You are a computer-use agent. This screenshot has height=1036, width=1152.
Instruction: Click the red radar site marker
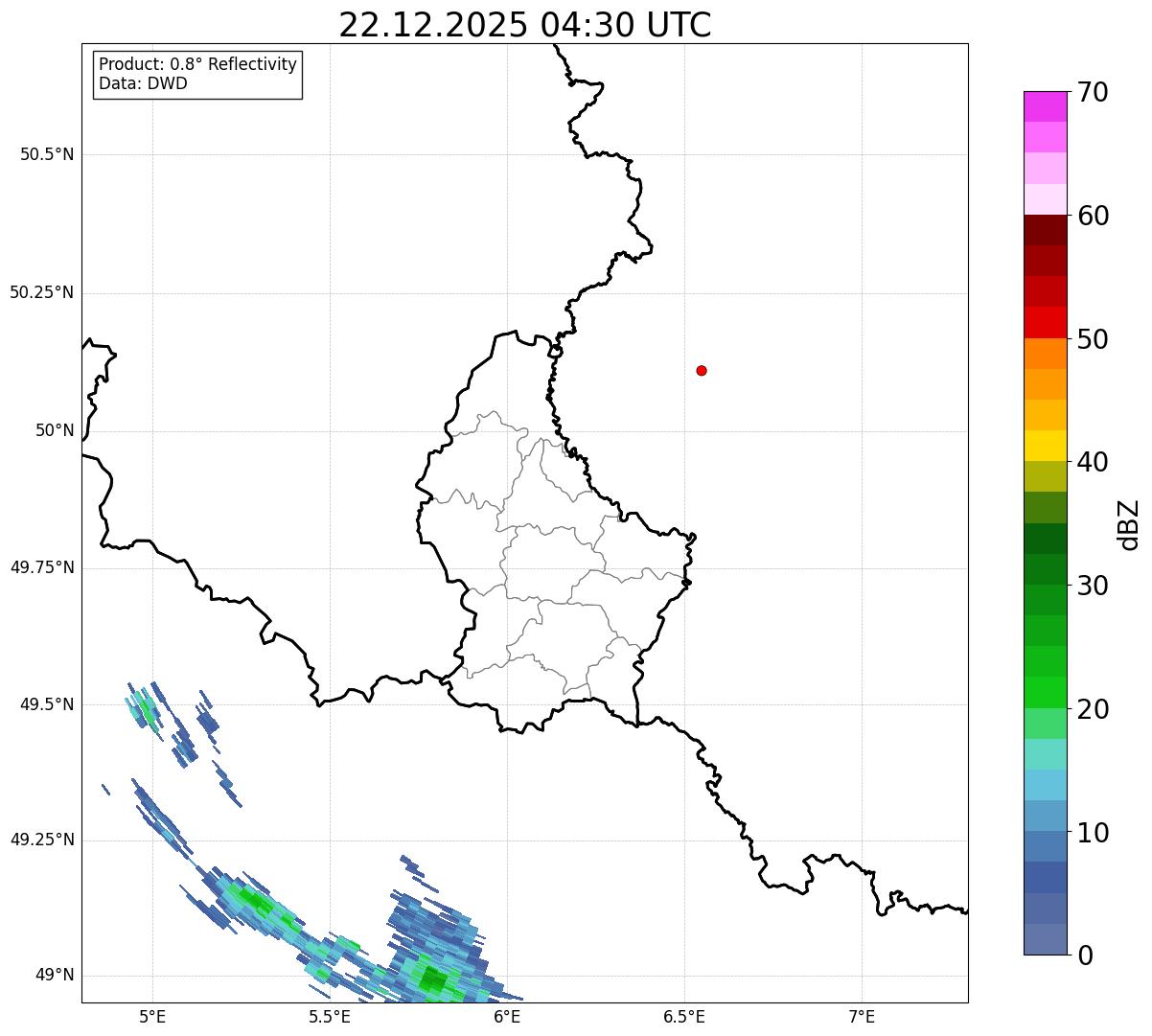pos(702,370)
